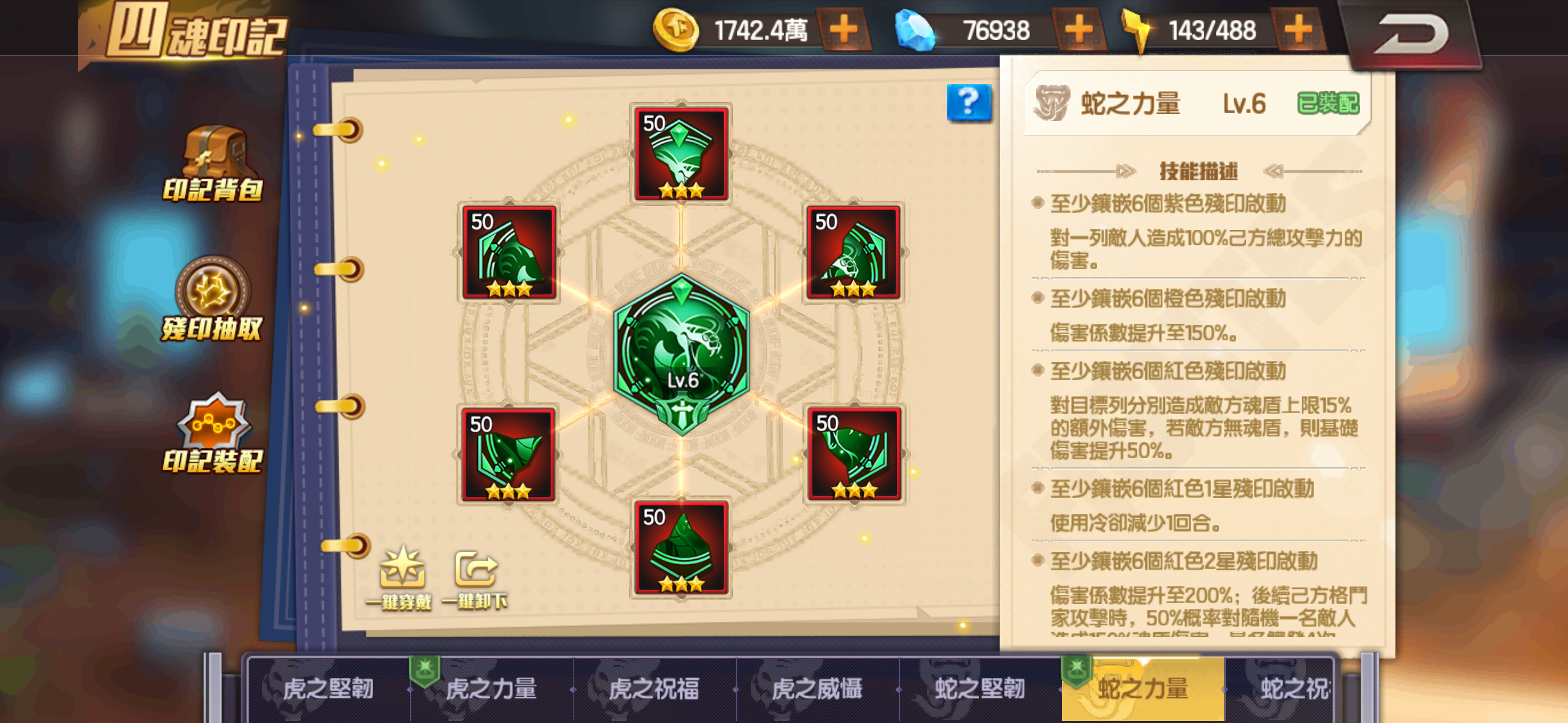Switch to the 虎之力量 tab
The image size is (1568, 723).
(491, 689)
